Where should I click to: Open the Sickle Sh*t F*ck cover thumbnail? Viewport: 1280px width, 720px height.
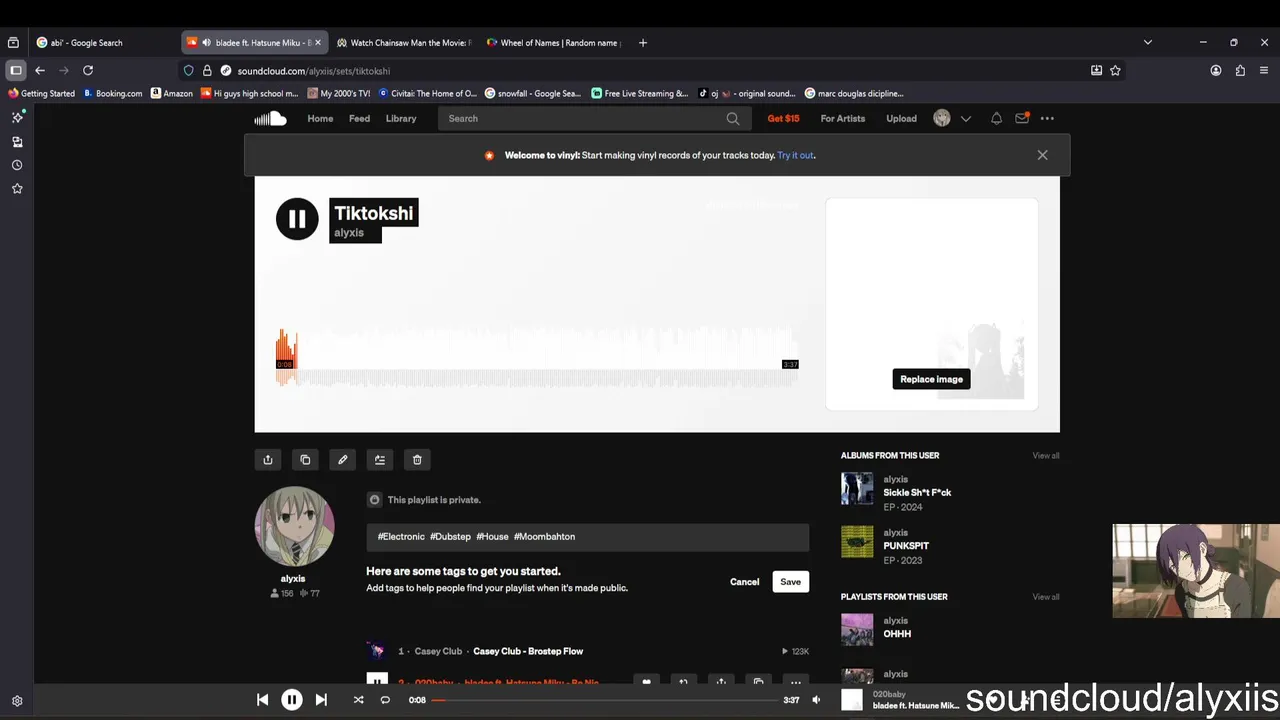coord(857,489)
